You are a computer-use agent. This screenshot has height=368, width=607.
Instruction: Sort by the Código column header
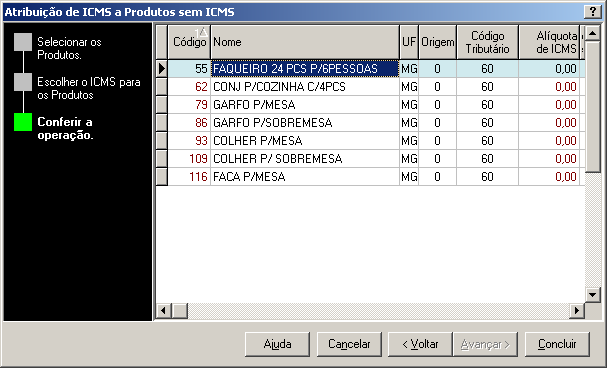click(189, 42)
